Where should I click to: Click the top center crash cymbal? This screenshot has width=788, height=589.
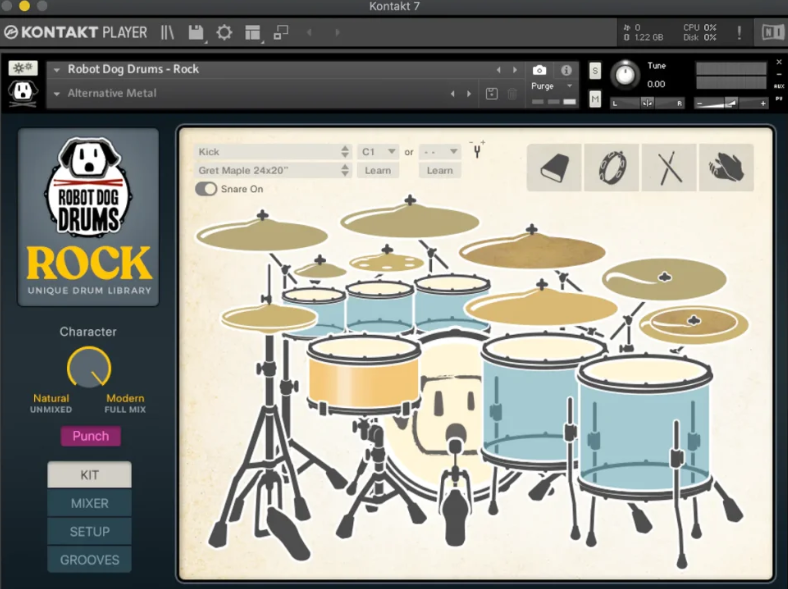(x=410, y=220)
